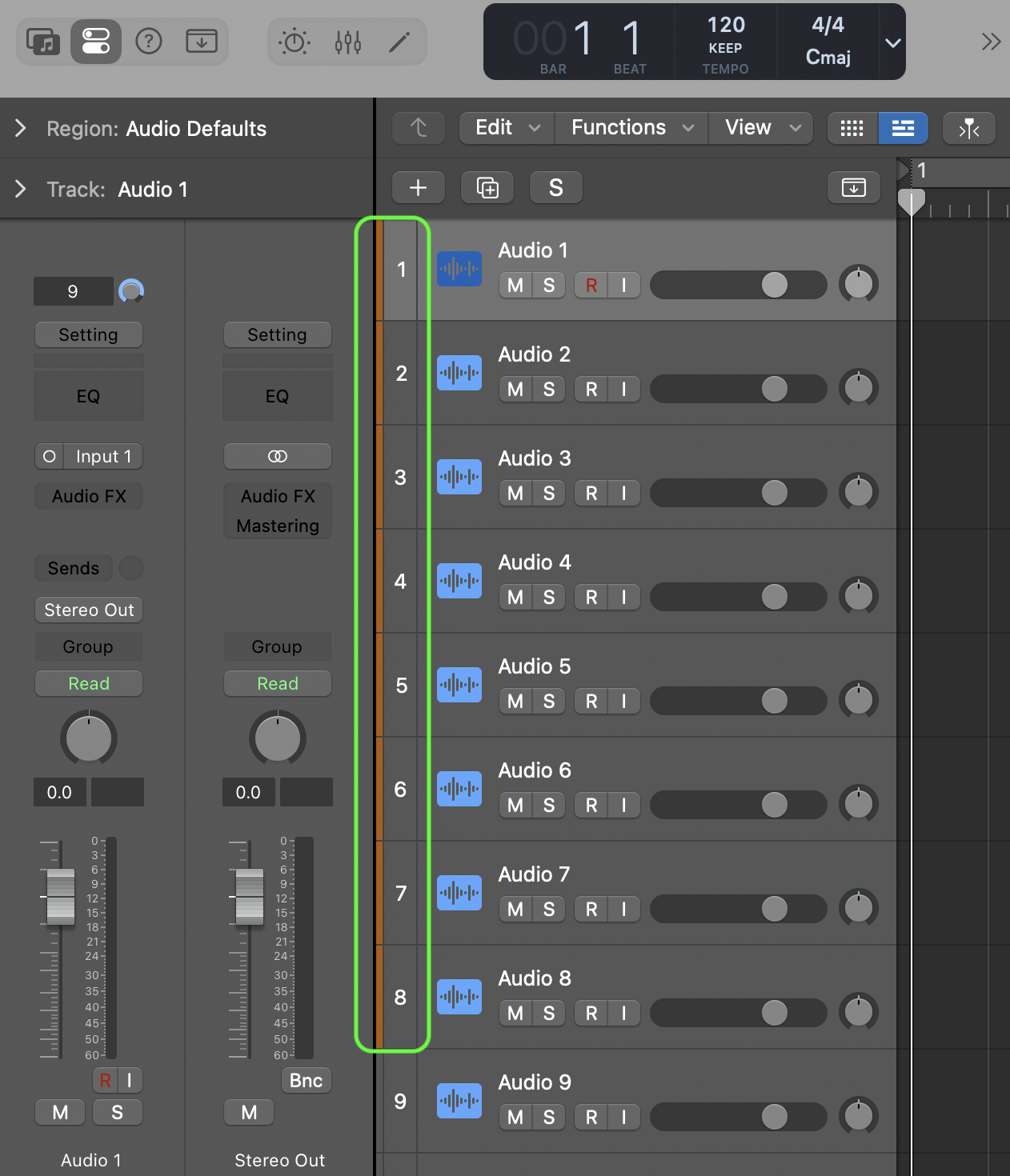
Task: Click the catch playhead icon
Action: pos(969,128)
